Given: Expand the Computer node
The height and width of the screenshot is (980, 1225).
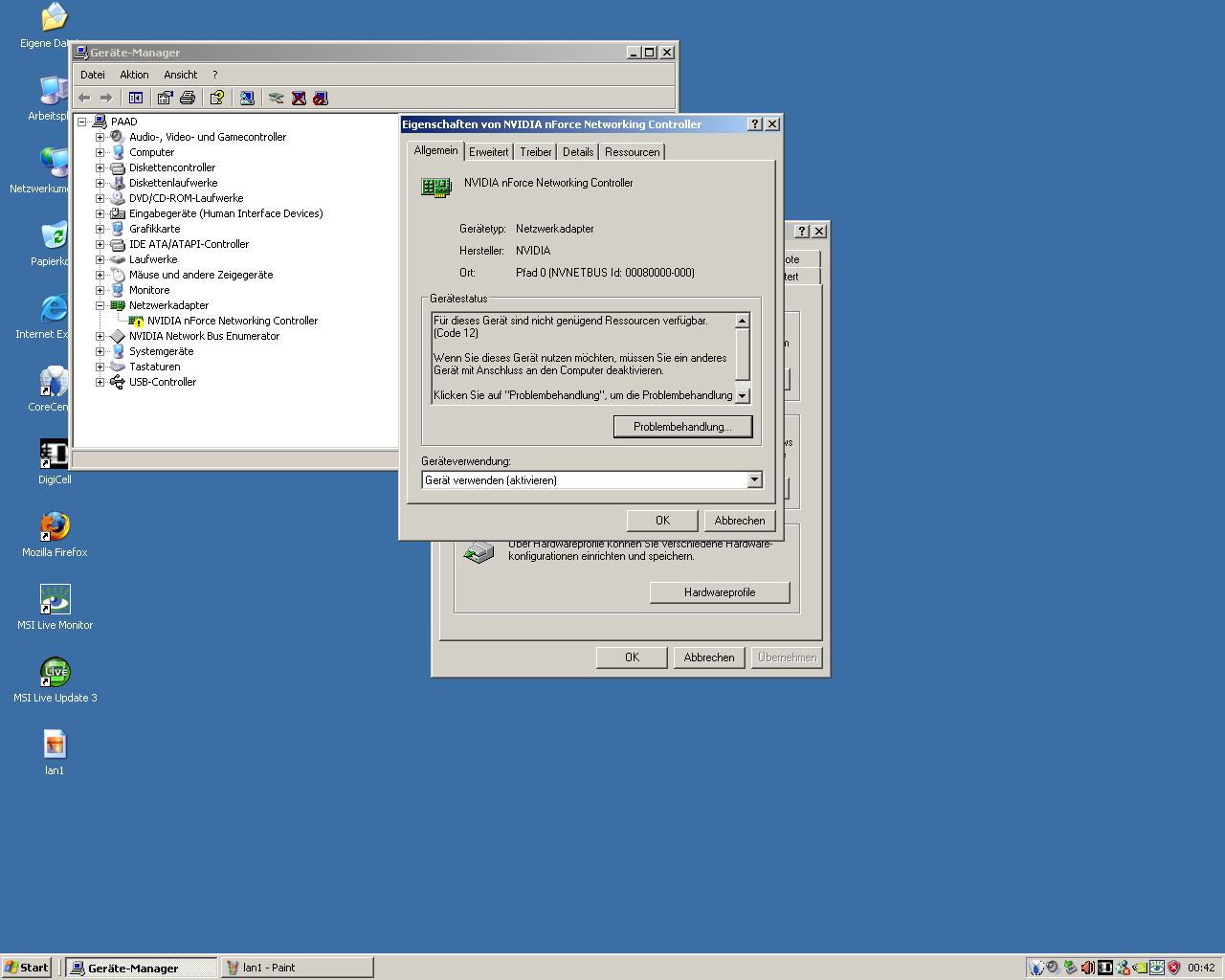Looking at the screenshot, I should (x=100, y=152).
